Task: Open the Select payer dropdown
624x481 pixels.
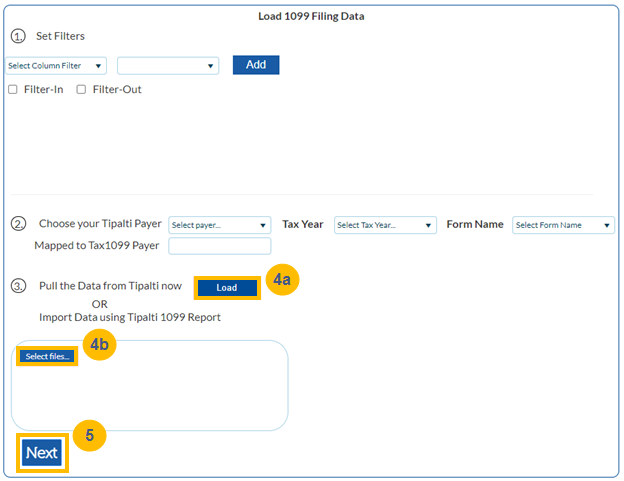Action: point(220,225)
